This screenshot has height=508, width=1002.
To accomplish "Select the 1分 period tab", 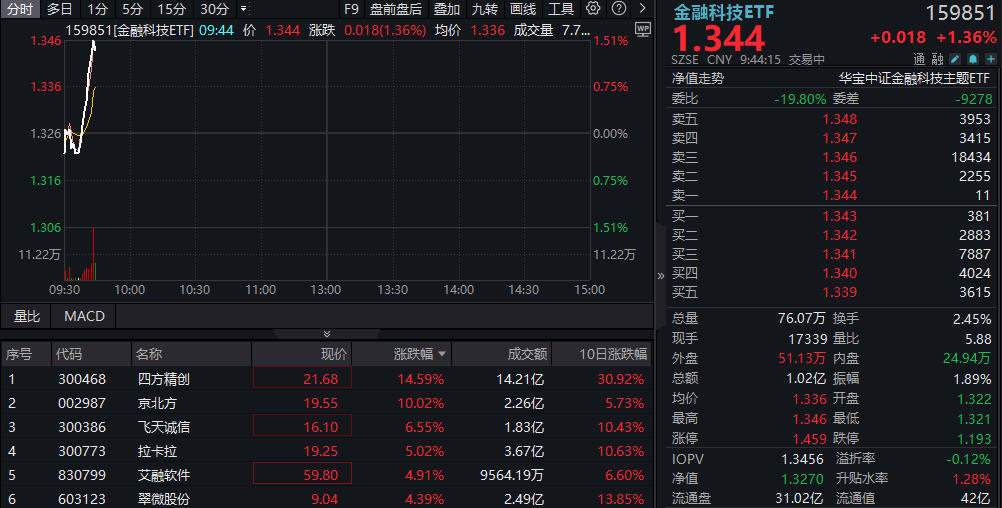I will [x=98, y=9].
